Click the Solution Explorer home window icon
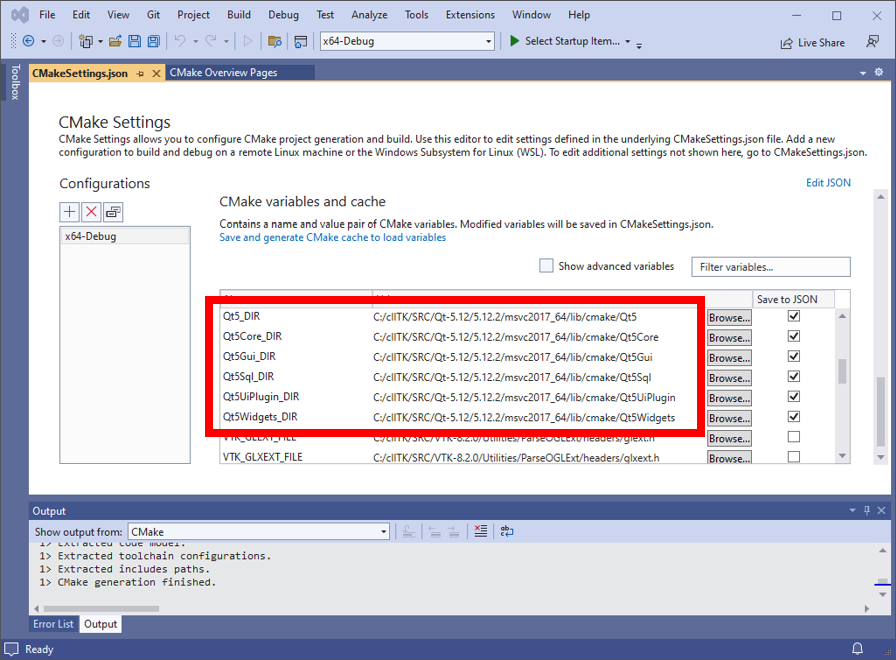This screenshot has height=660, width=896. (x=301, y=41)
